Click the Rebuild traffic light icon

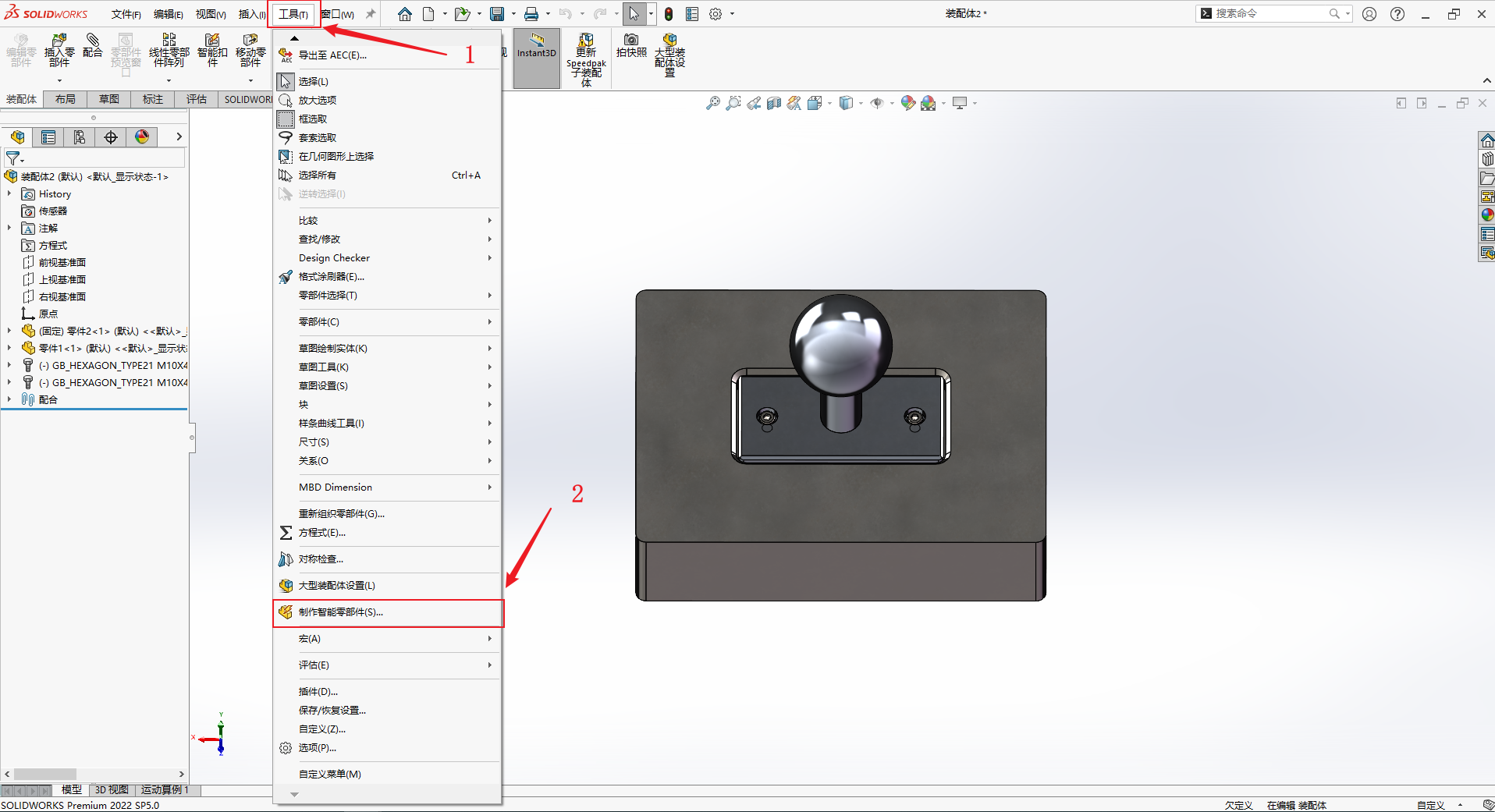(669, 14)
